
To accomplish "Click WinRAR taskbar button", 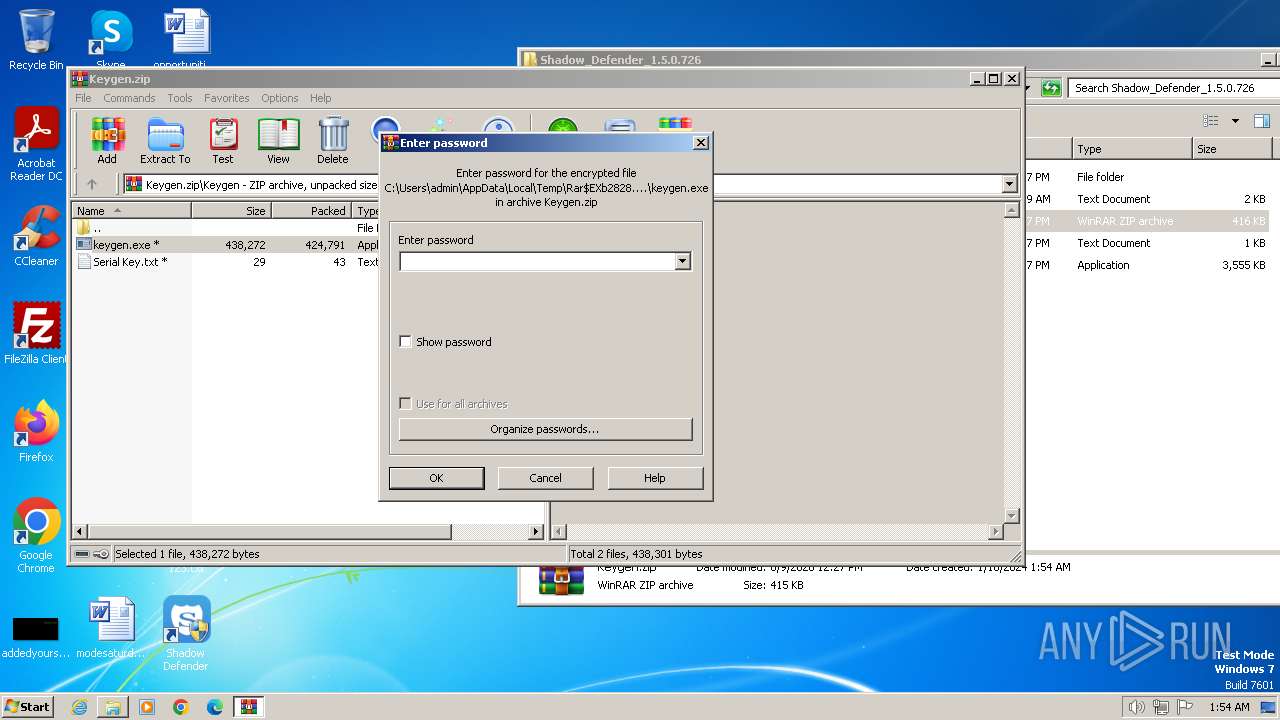I will pyautogui.click(x=249, y=707).
